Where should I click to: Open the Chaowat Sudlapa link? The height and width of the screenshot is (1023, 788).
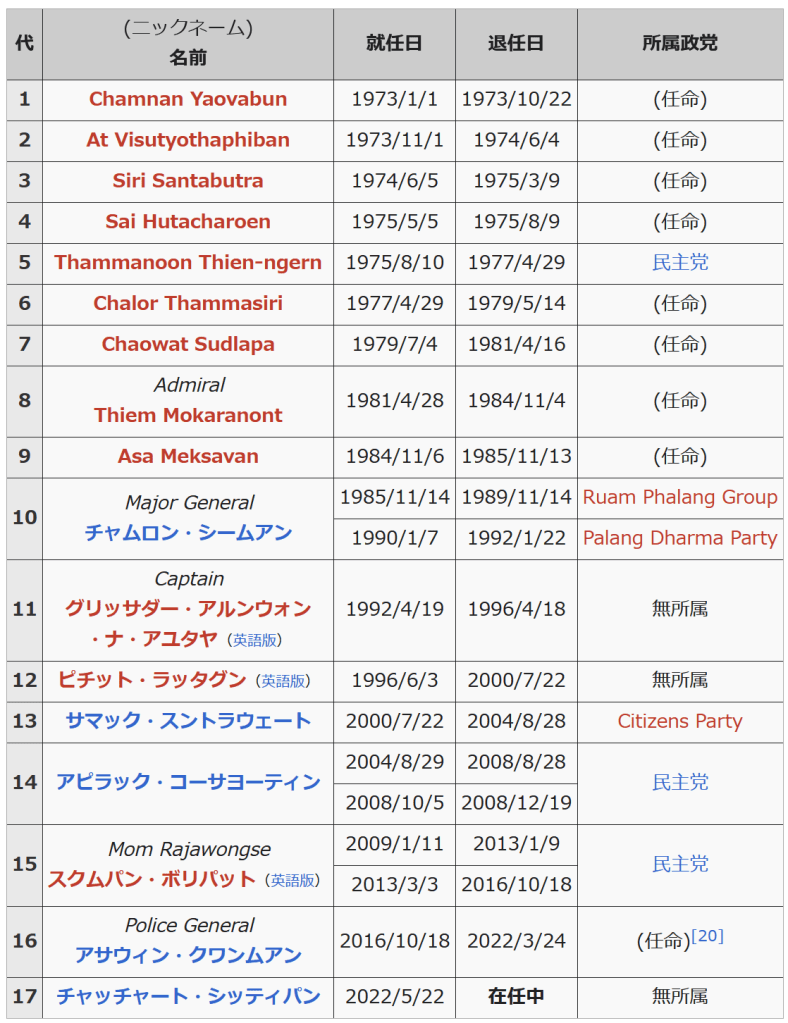pos(188,344)
